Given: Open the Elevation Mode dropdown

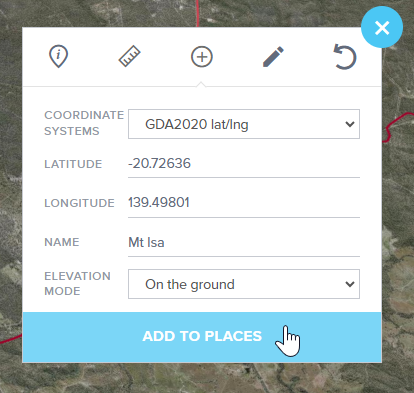Looking at the screenshot, I should (x=244, y=284).
